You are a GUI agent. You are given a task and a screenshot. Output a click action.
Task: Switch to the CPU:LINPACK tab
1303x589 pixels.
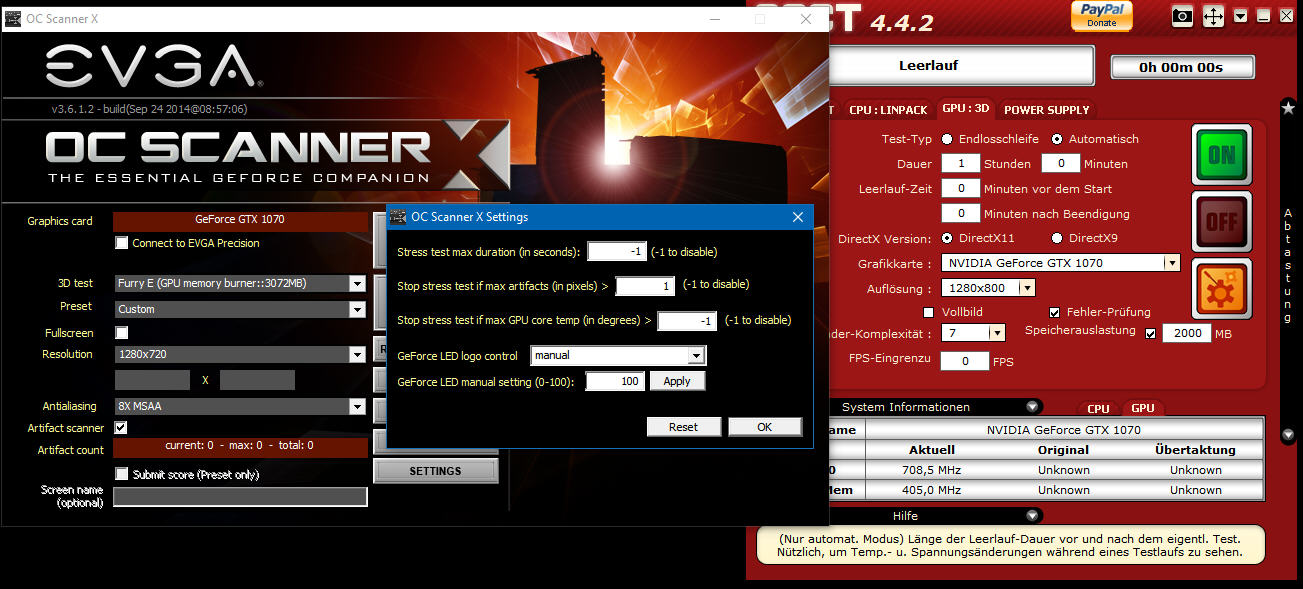click(x=888, y=110)
